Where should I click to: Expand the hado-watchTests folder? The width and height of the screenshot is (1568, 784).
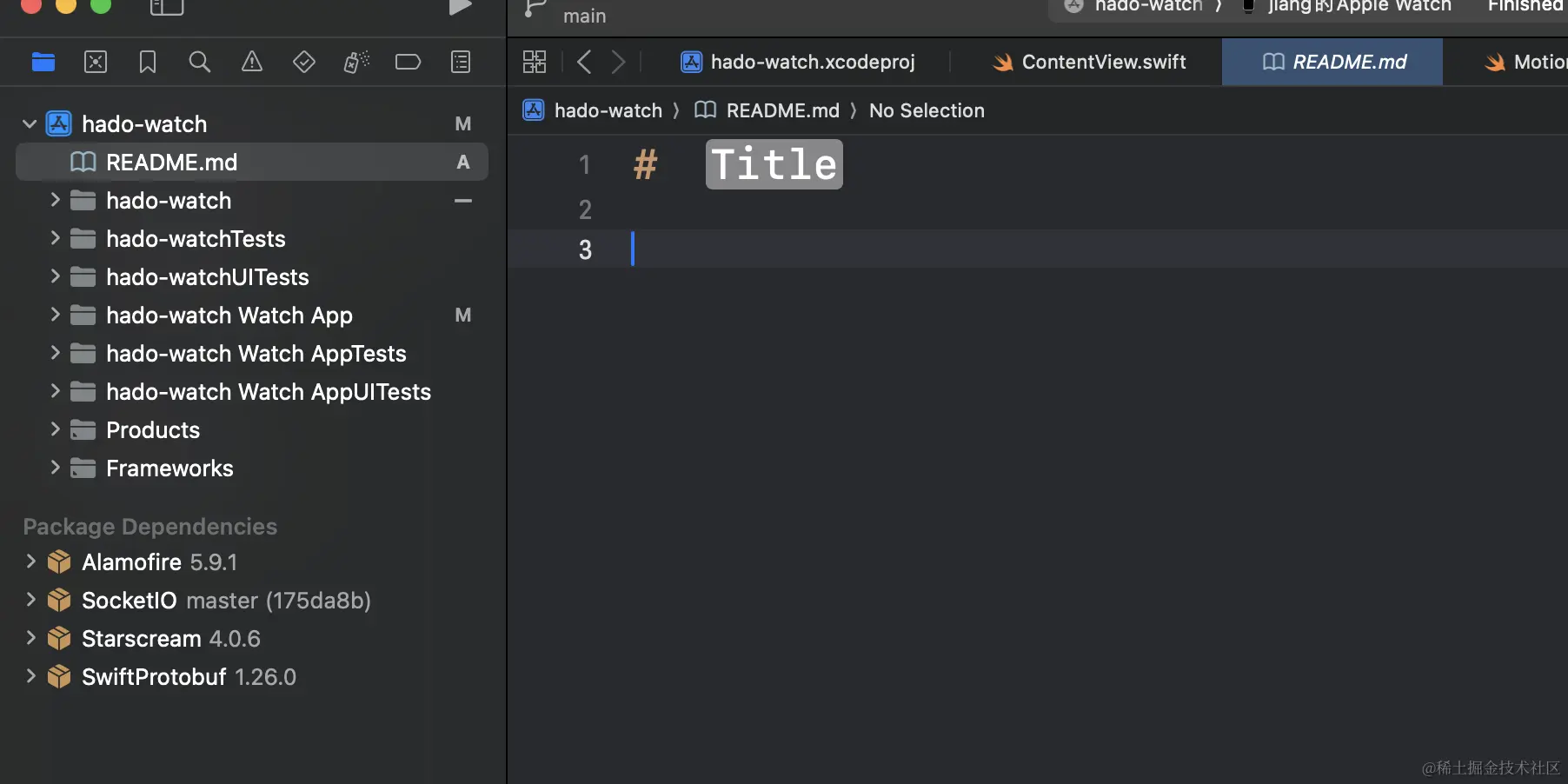tap(55, 238)
